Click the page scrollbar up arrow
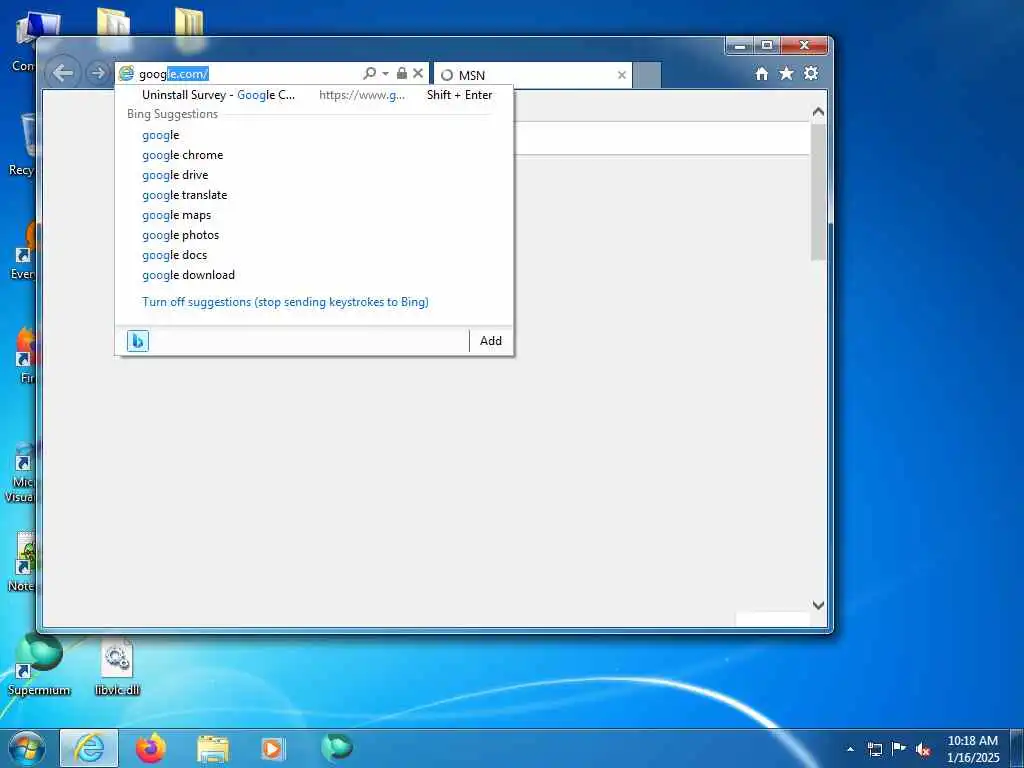Screen dimensions: 1024x768 click(818, 112)
